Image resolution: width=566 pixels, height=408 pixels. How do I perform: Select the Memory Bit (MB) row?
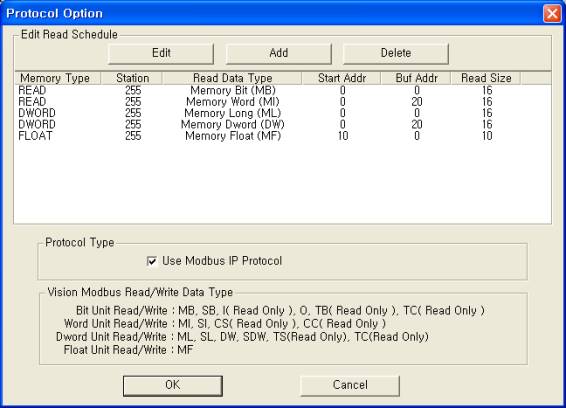tap(283, 90)
